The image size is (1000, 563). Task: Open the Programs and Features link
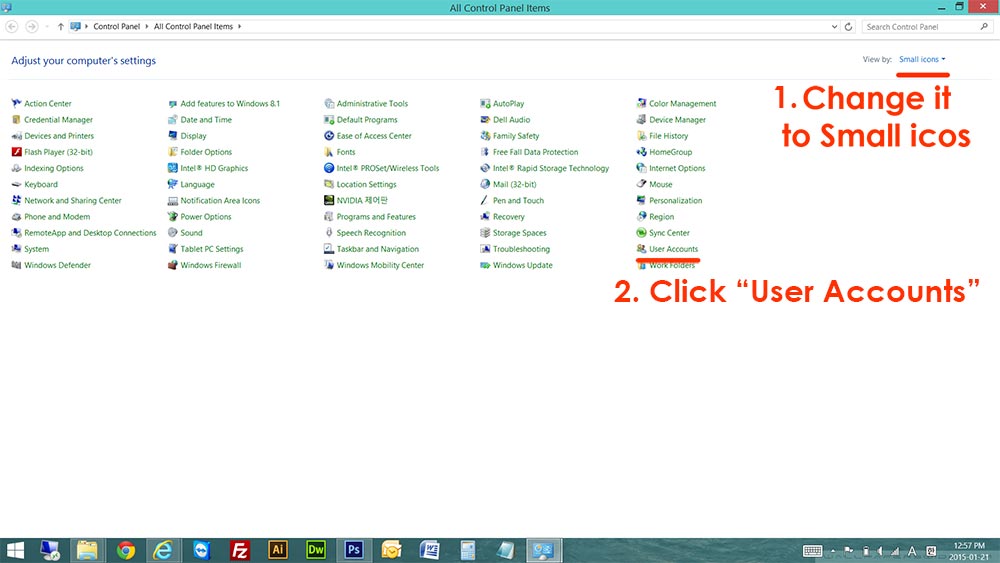coord(376,217)
